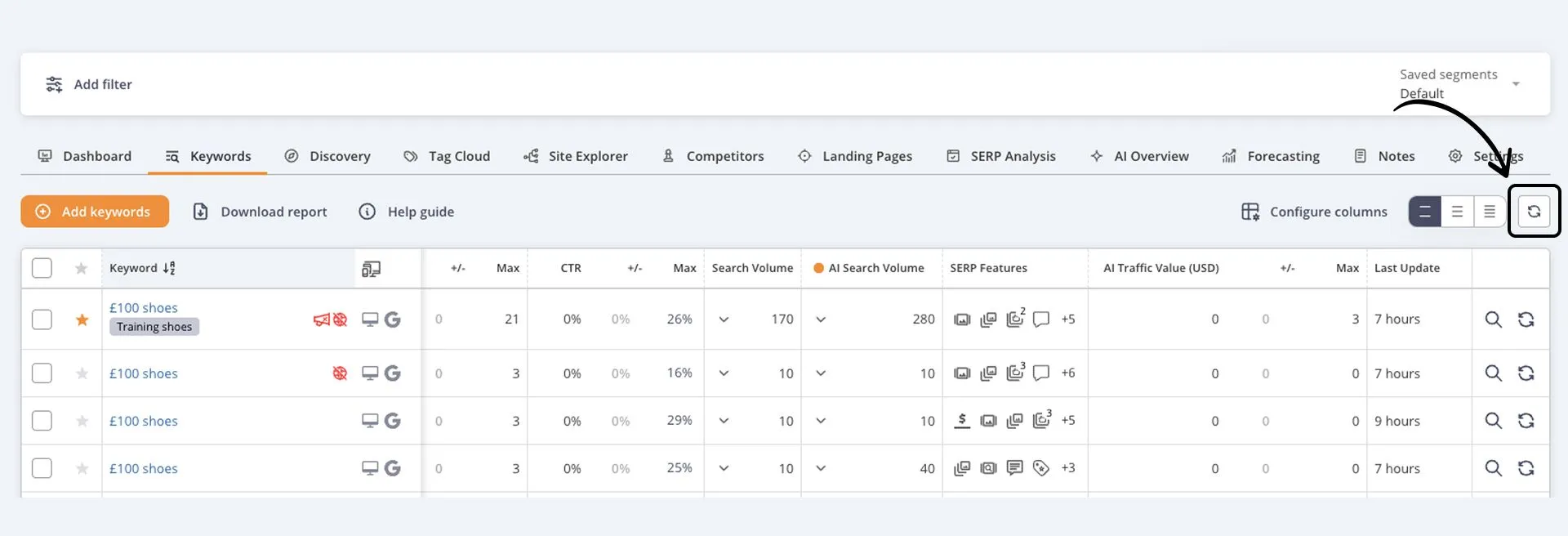1568x536 pixels.
Task: Expand Search Volume chevron in first row
Action: (x=724, y=319)
